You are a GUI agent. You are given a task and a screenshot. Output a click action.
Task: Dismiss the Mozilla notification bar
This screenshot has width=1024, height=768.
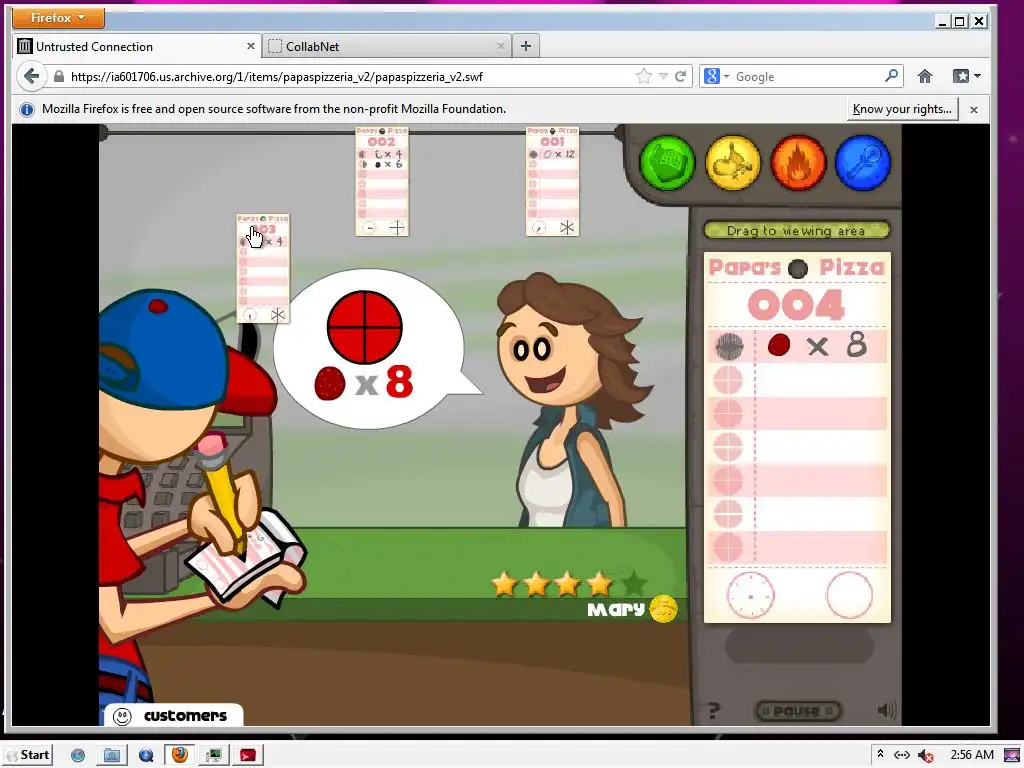974,110
